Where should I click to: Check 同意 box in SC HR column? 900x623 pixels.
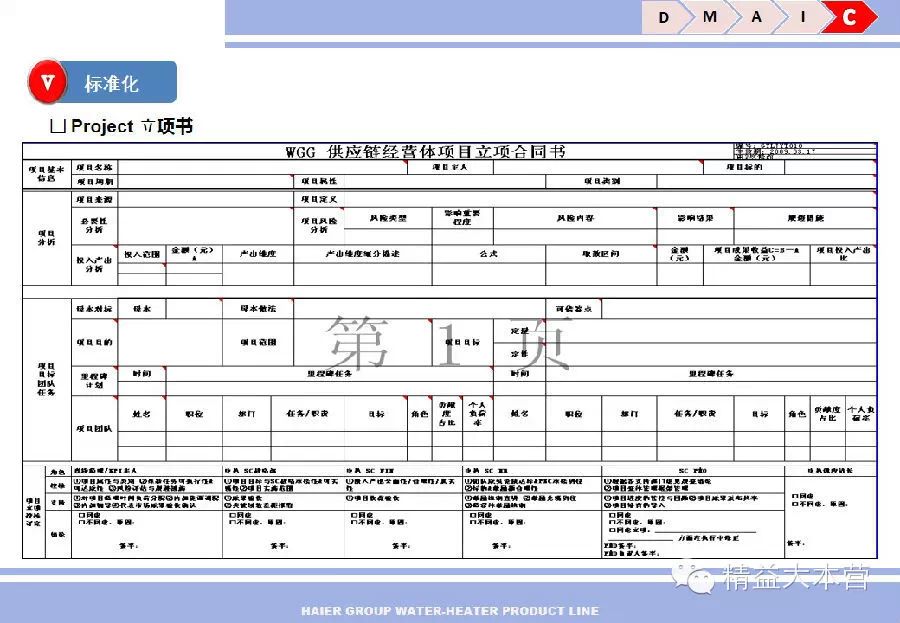(x=472, y=516)
